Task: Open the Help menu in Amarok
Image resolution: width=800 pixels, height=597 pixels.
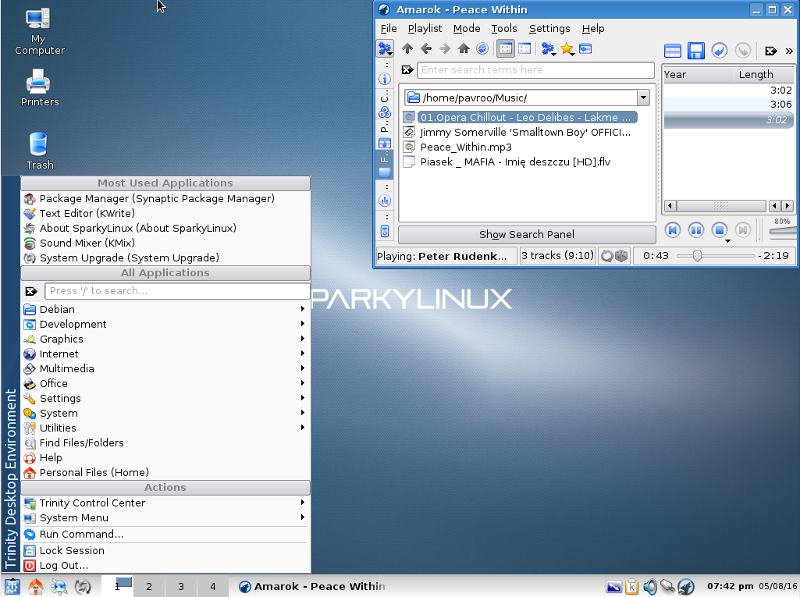Action: tap(593, 29)
